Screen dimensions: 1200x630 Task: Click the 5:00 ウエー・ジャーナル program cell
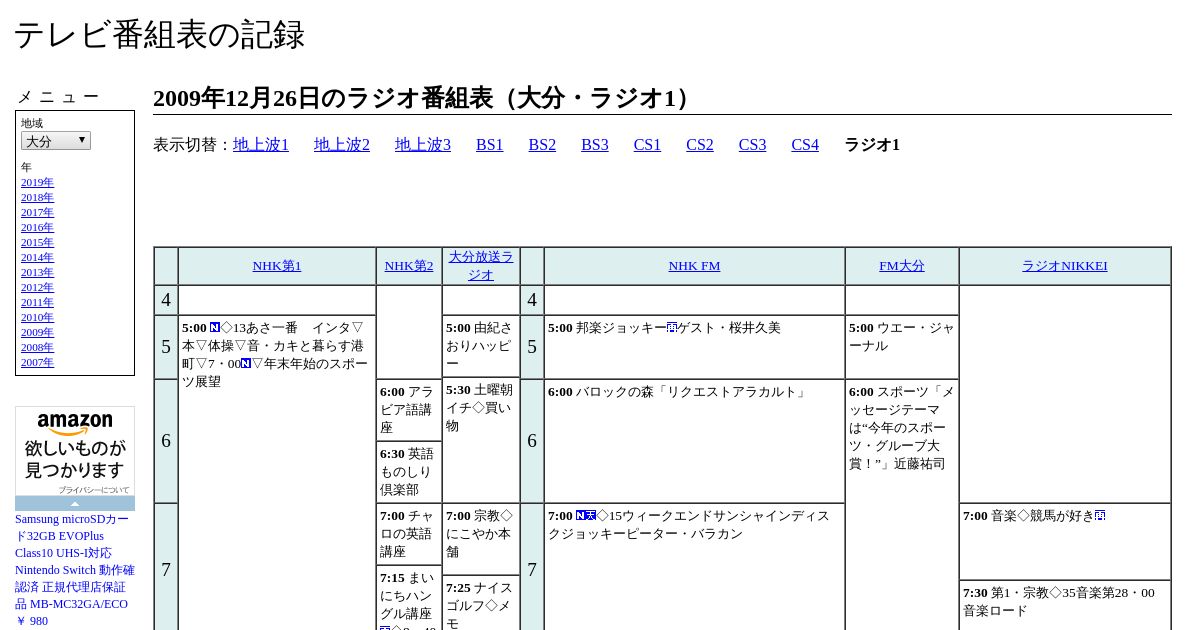pos(902,347)
